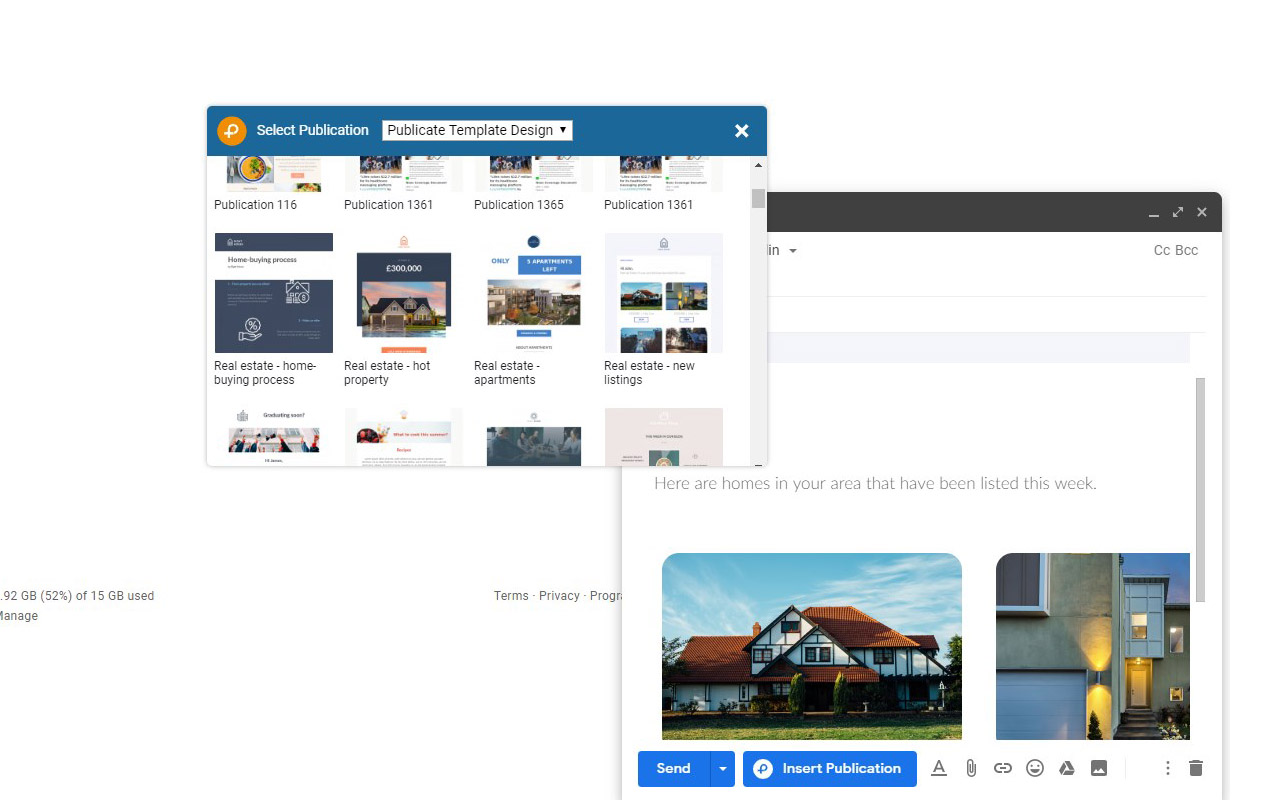Click the scrollbar thumb in publication list
The width and height of the screenshot is (1280, 800).
[x=758, y=198]
